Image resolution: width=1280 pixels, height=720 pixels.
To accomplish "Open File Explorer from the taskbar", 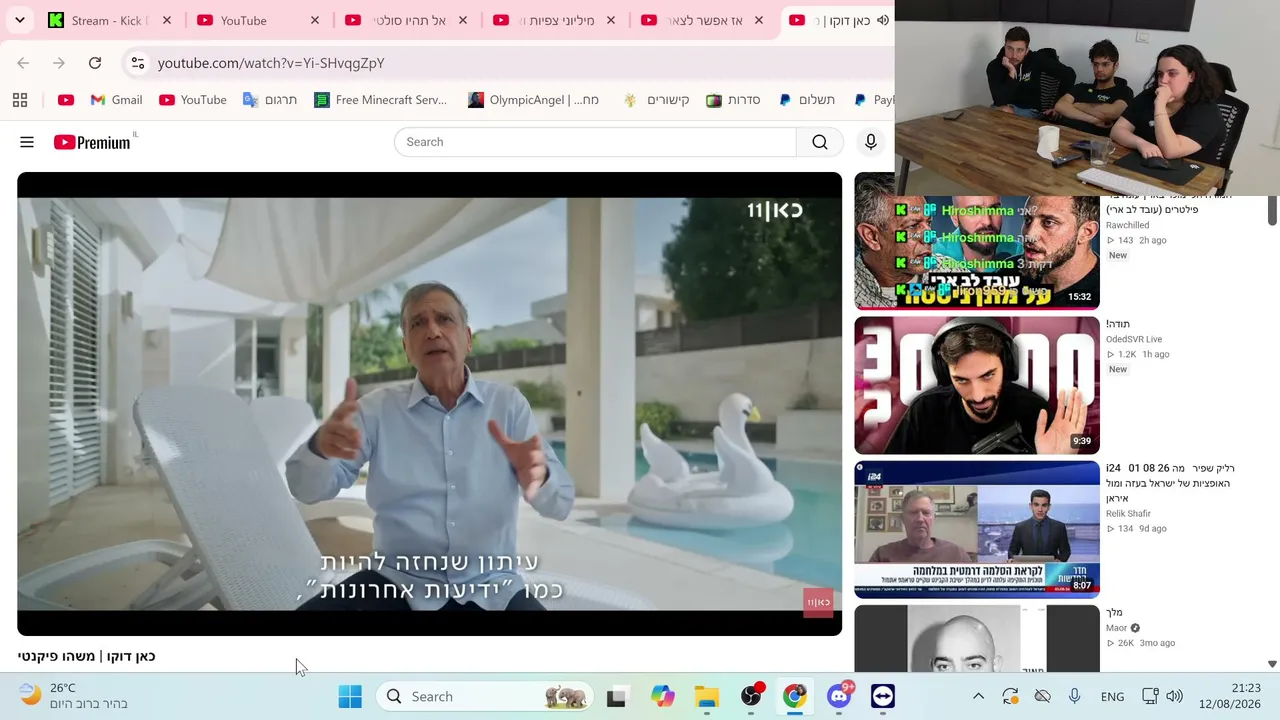I will pyautogui.click(x=706, y=697).
